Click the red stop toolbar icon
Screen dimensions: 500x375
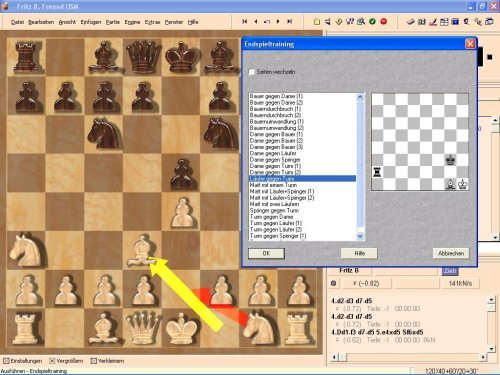tap(384, 22)
